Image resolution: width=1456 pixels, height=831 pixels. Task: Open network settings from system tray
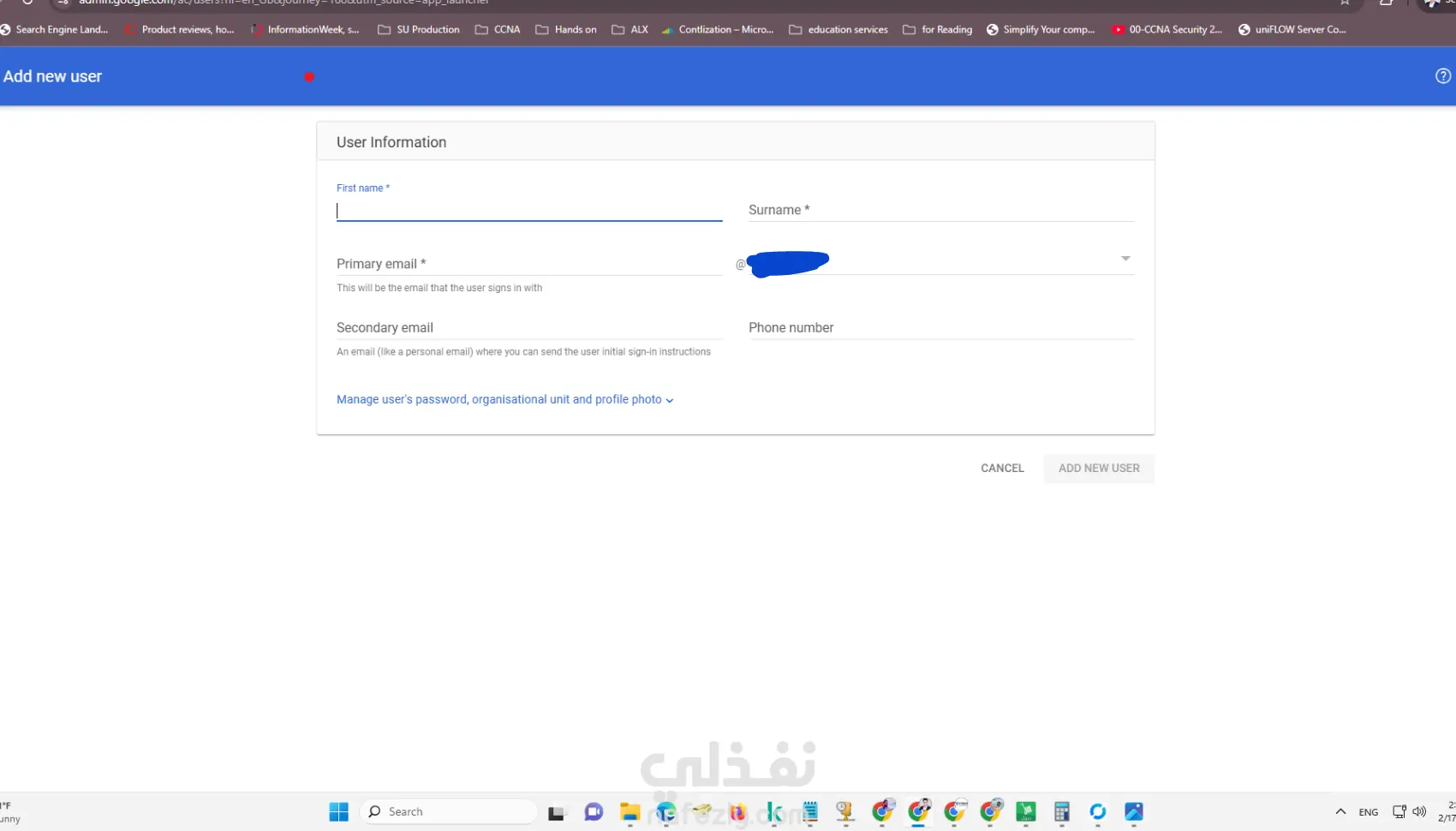coord(1399,812)
